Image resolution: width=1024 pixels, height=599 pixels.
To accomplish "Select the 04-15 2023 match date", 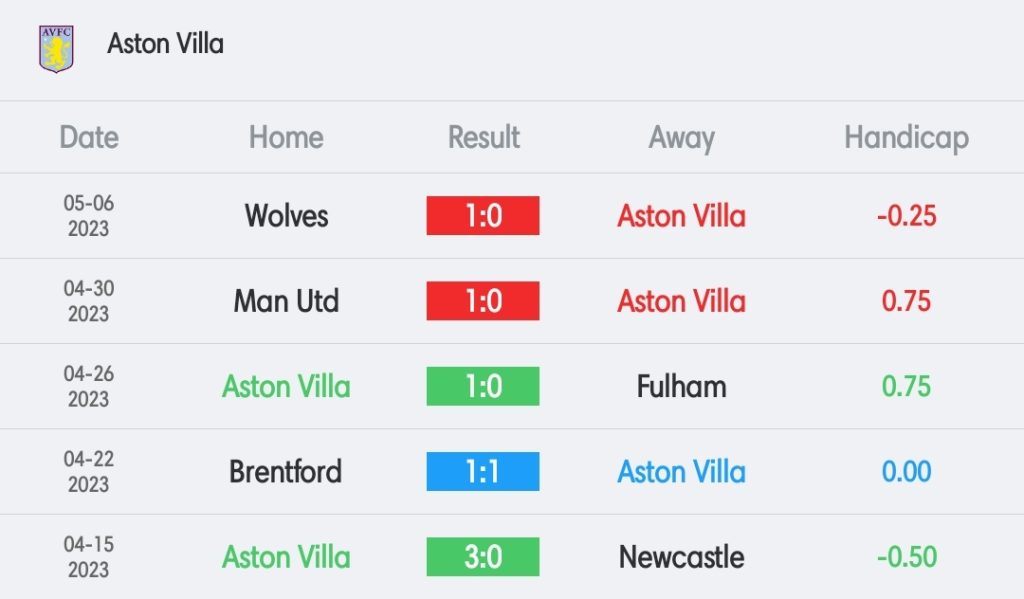I will tap(89, 557).
